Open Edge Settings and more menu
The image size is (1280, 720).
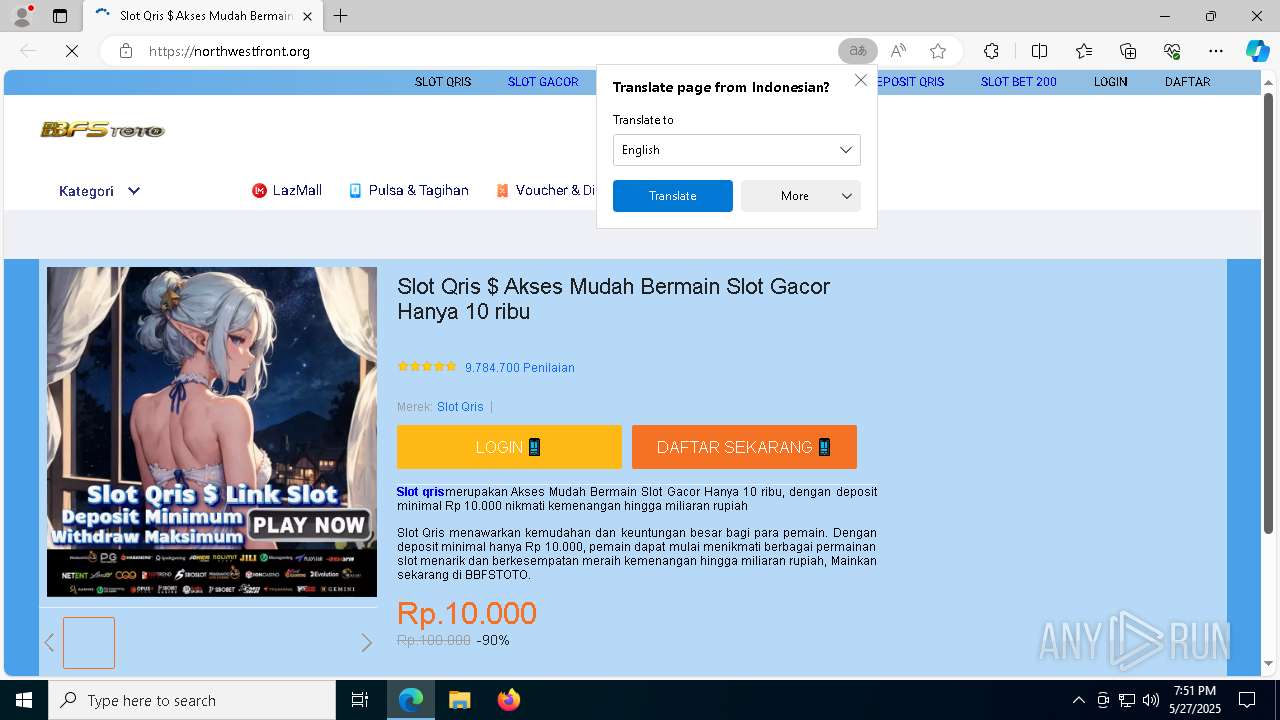pos(1216,51)
